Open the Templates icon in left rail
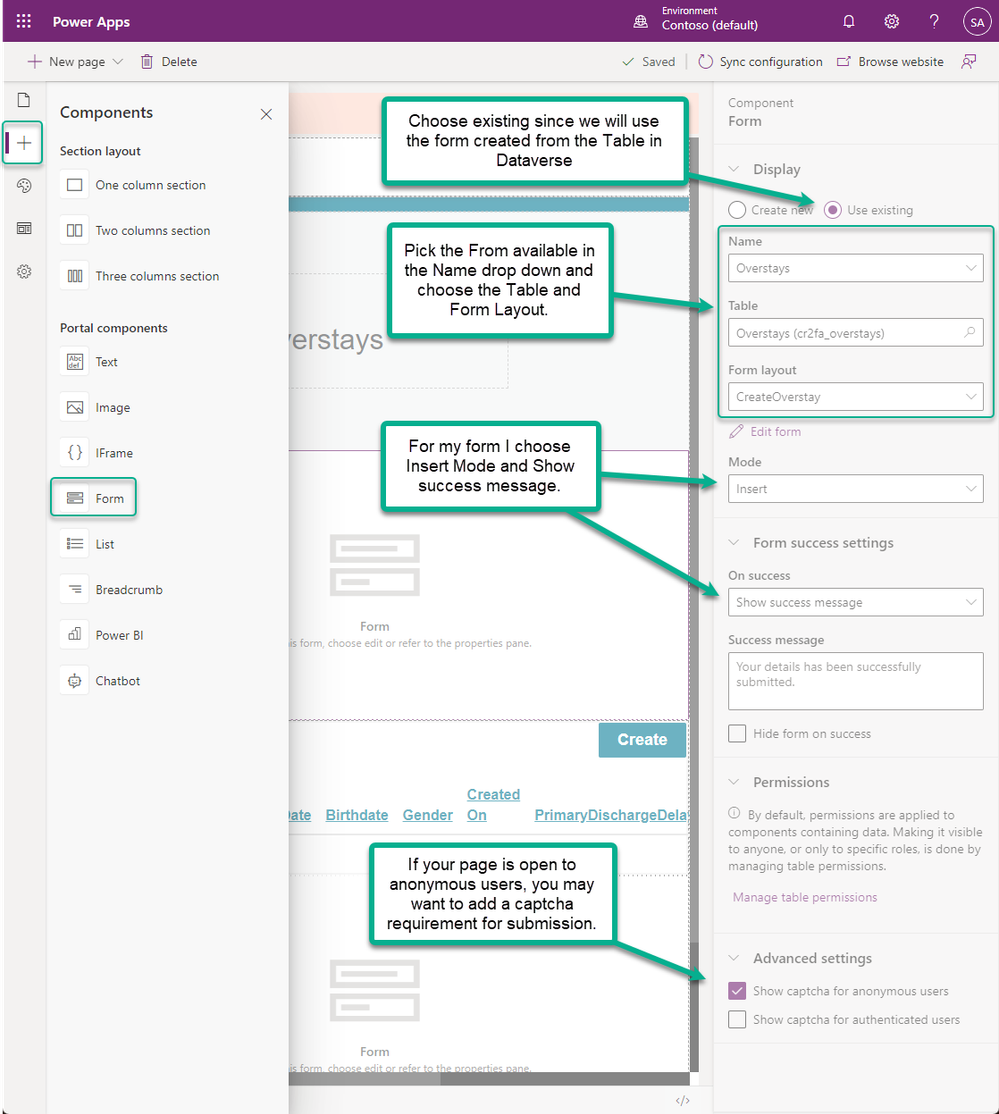This screenshot has width=999, height=1114. click(x=23, y=228)
